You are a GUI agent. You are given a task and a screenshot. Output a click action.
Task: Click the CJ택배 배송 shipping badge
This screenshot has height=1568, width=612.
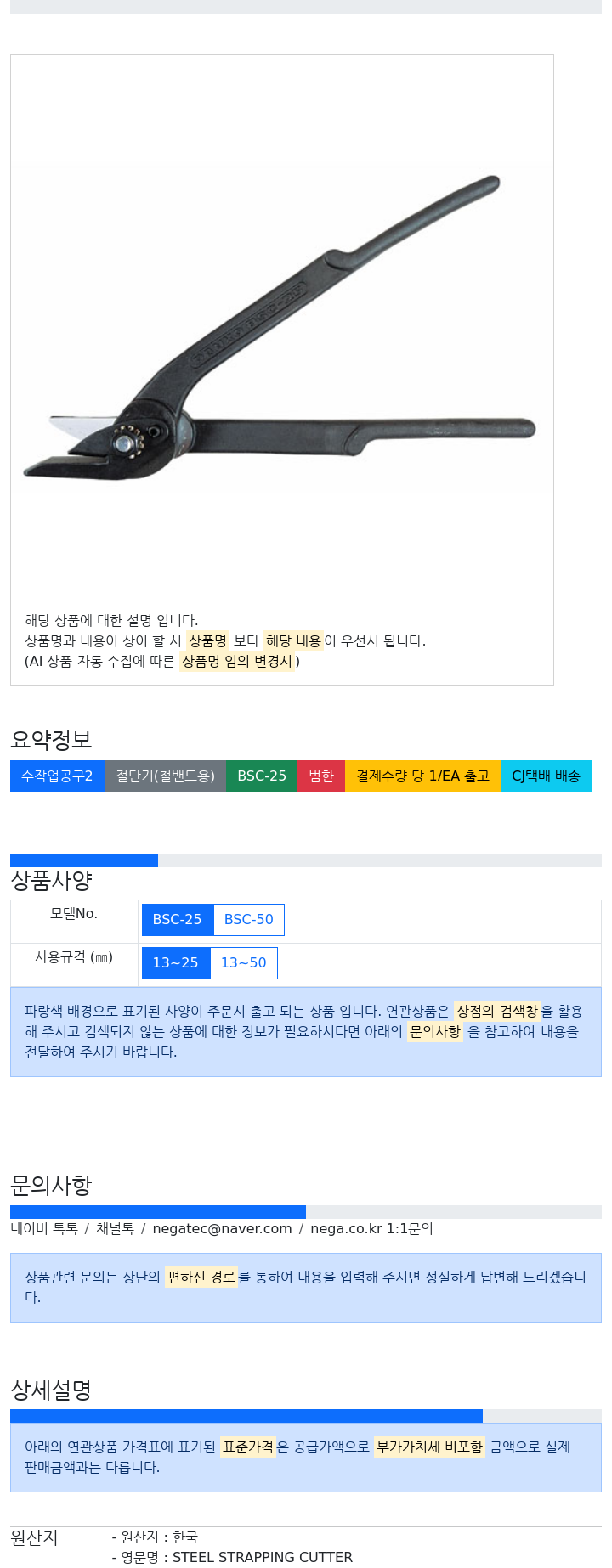tap(546, 776)
